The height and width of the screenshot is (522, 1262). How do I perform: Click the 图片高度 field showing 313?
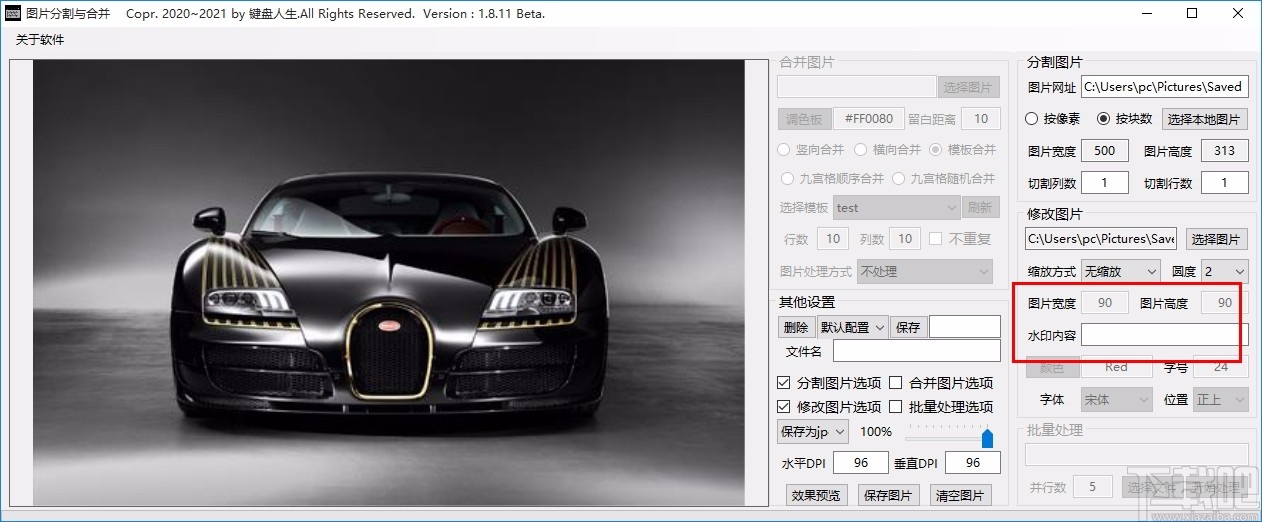(x=1225, y=151)
